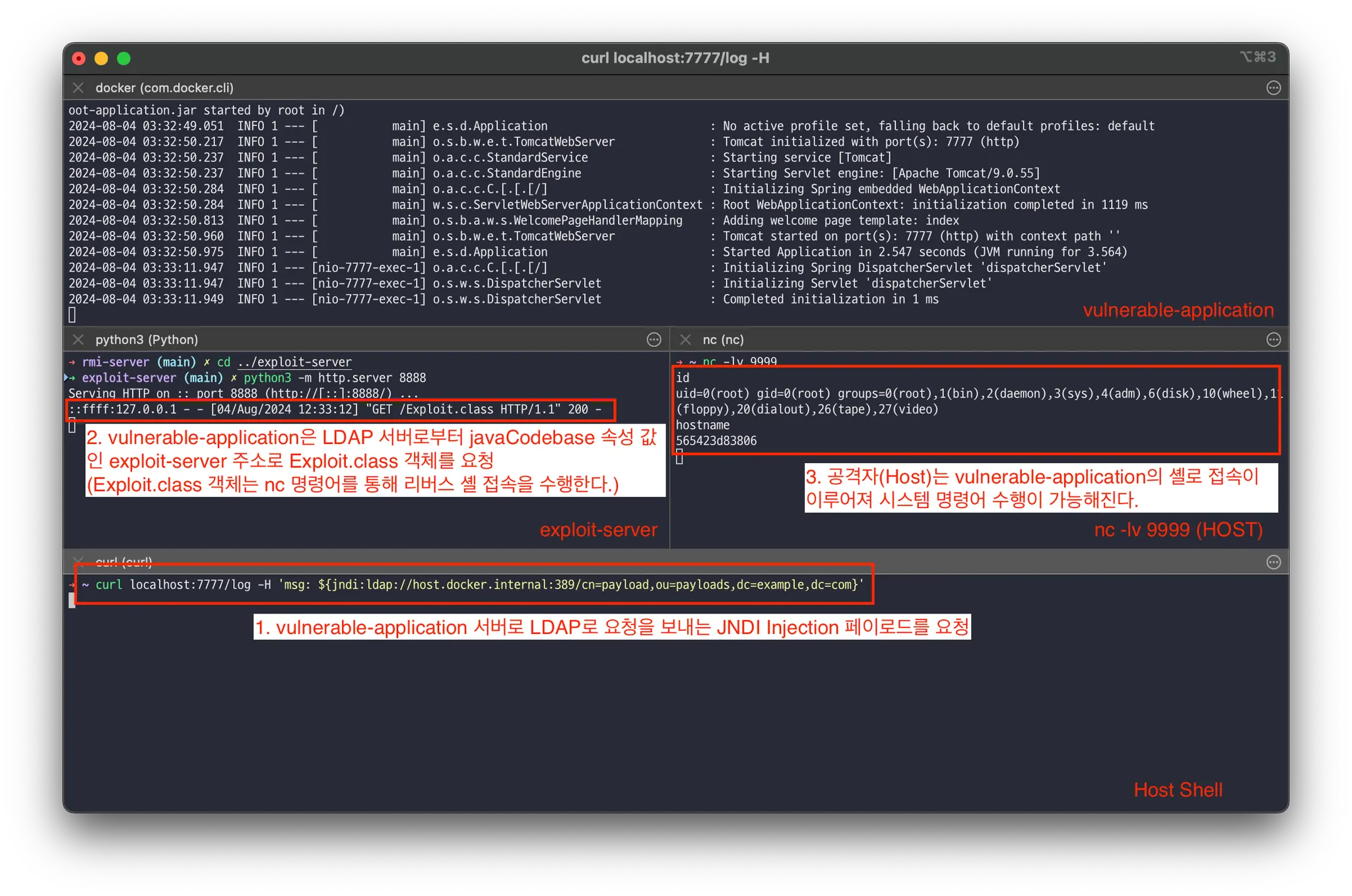This screenshot has height=896, width=1352.
Task: Close the docker pane with its X icon
Action: 78,88
